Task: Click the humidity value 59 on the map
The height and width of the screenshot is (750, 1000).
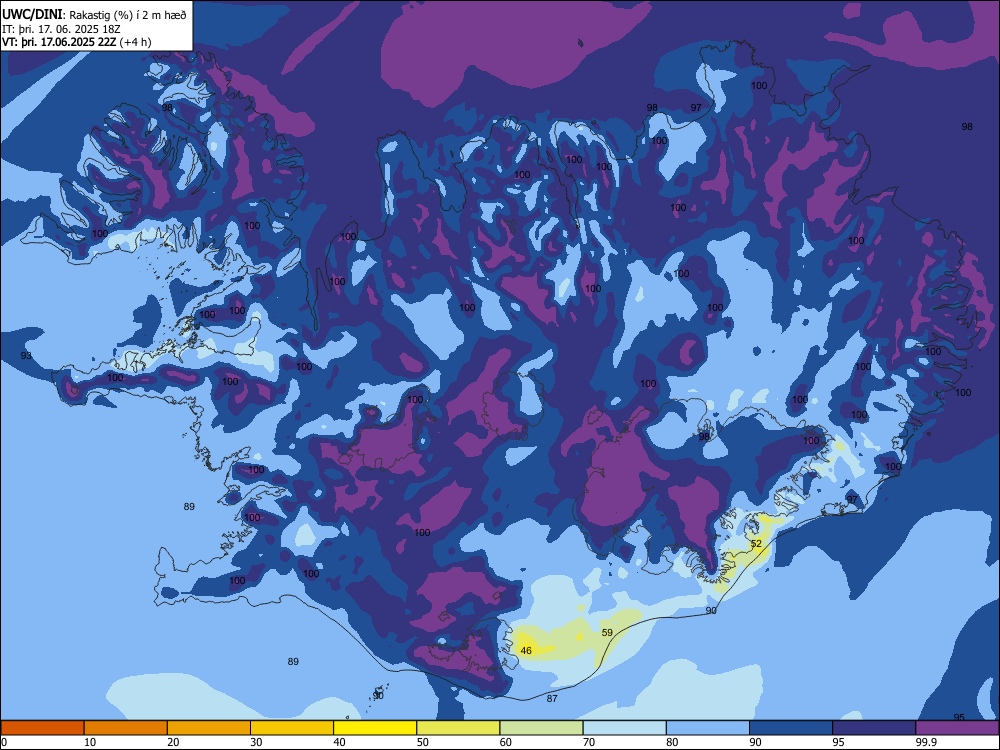Action: point(607,633)
